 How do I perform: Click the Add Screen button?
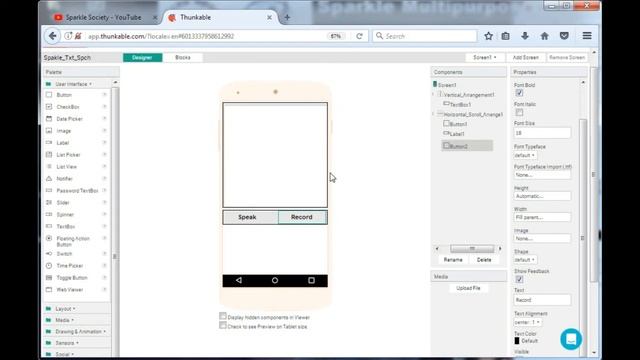pyautogui.click(x=525, y=58)
